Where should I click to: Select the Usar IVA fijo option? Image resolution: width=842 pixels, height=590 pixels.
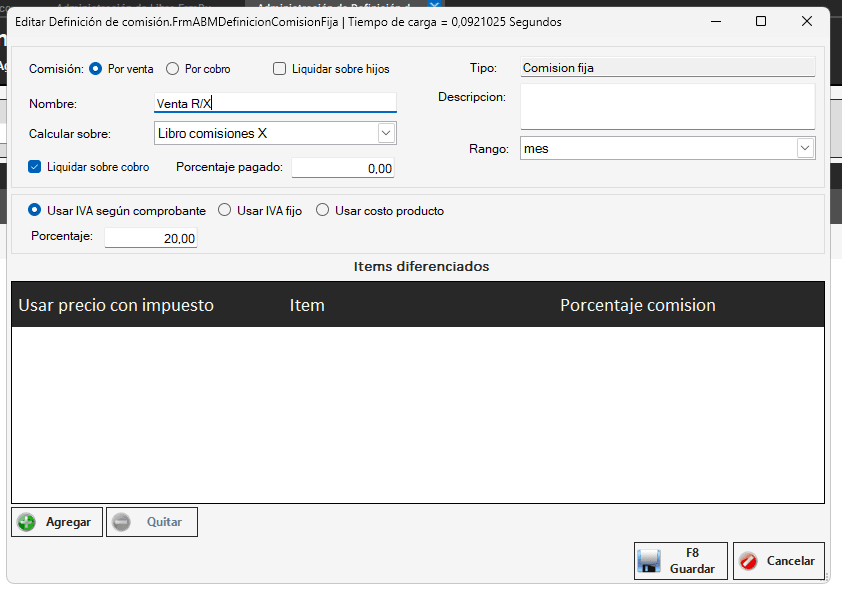point(225,211)
